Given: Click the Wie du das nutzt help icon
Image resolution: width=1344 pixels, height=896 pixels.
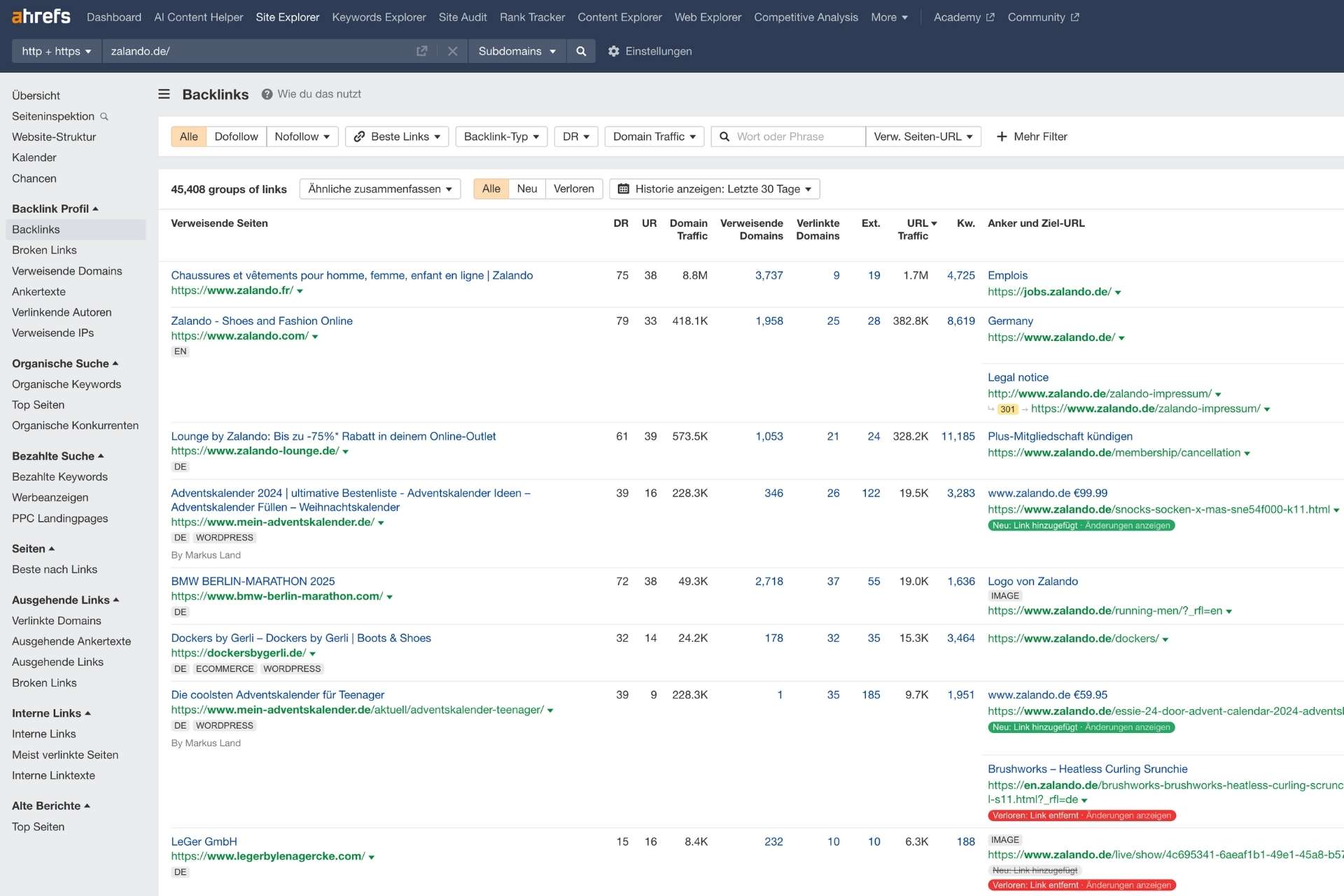Looking at the screenshot, I should click(267, 94).
